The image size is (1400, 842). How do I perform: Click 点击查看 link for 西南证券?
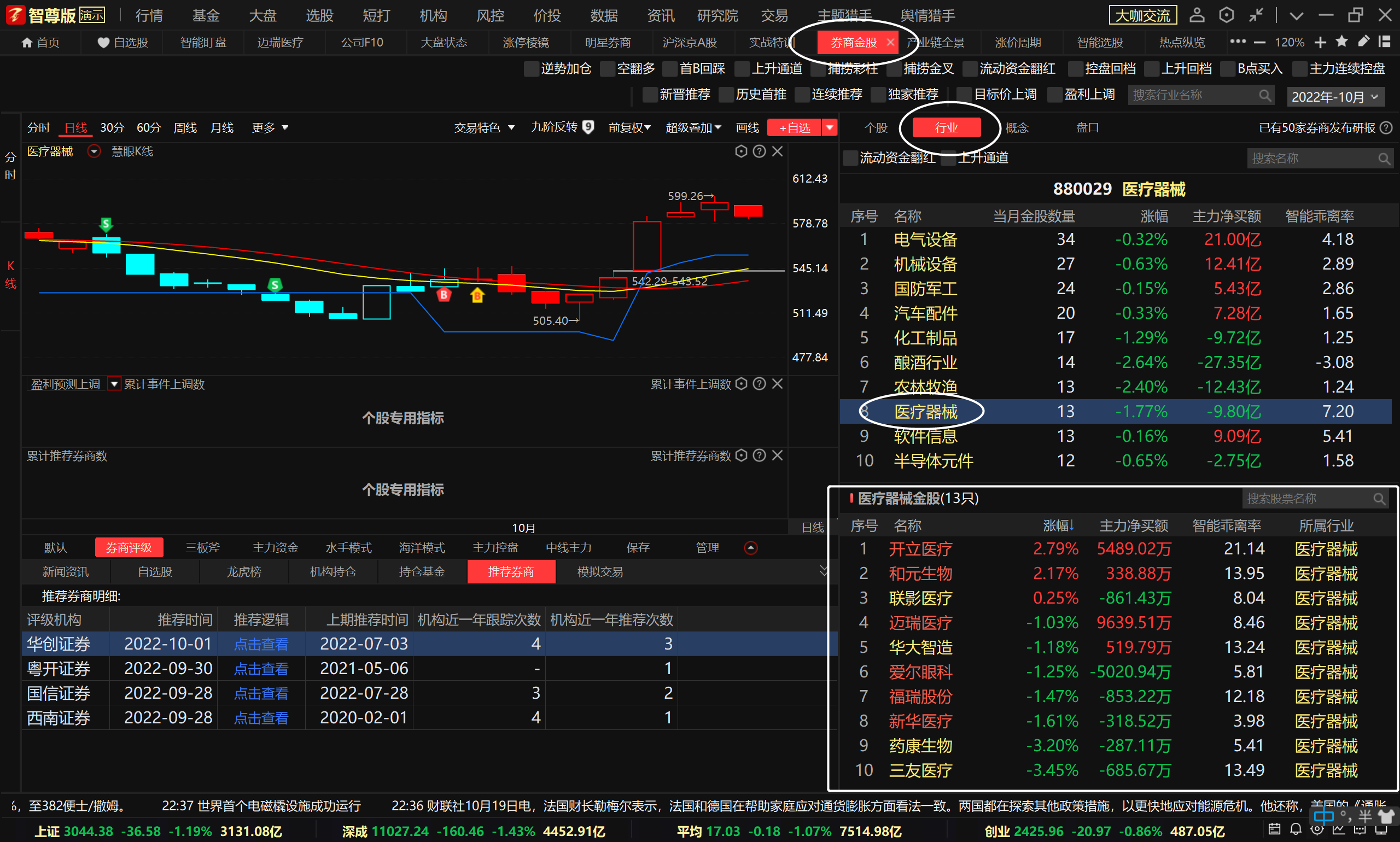coord(261,718)
